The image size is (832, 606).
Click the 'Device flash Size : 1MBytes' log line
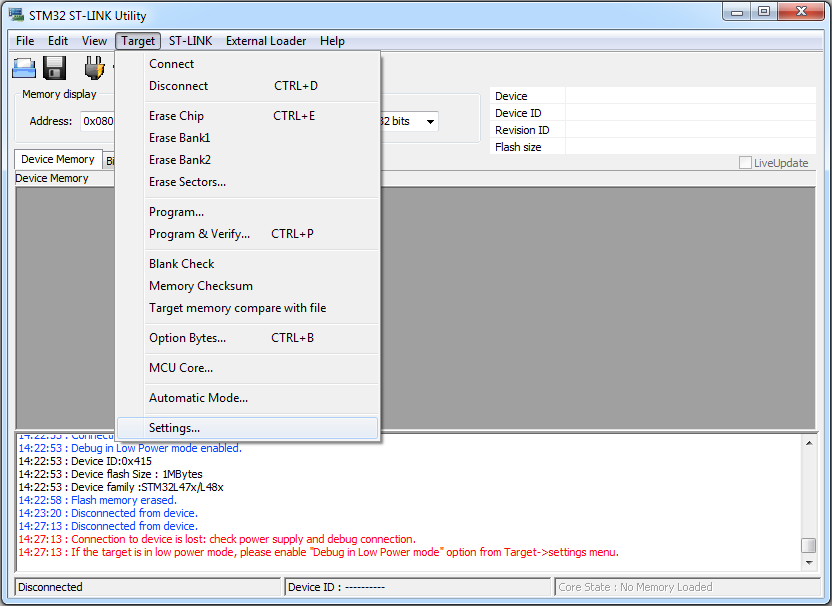tap(110, 474)
